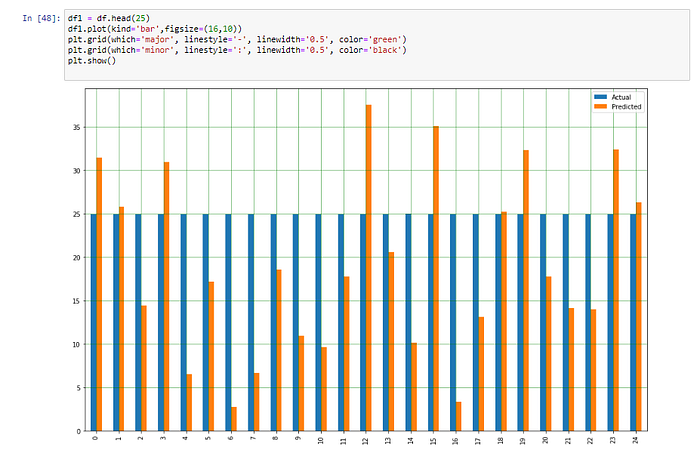This screenshot has height=450, width=700.
Task: Click the orange Predicted bar at index 8
Action: point(279,350)
